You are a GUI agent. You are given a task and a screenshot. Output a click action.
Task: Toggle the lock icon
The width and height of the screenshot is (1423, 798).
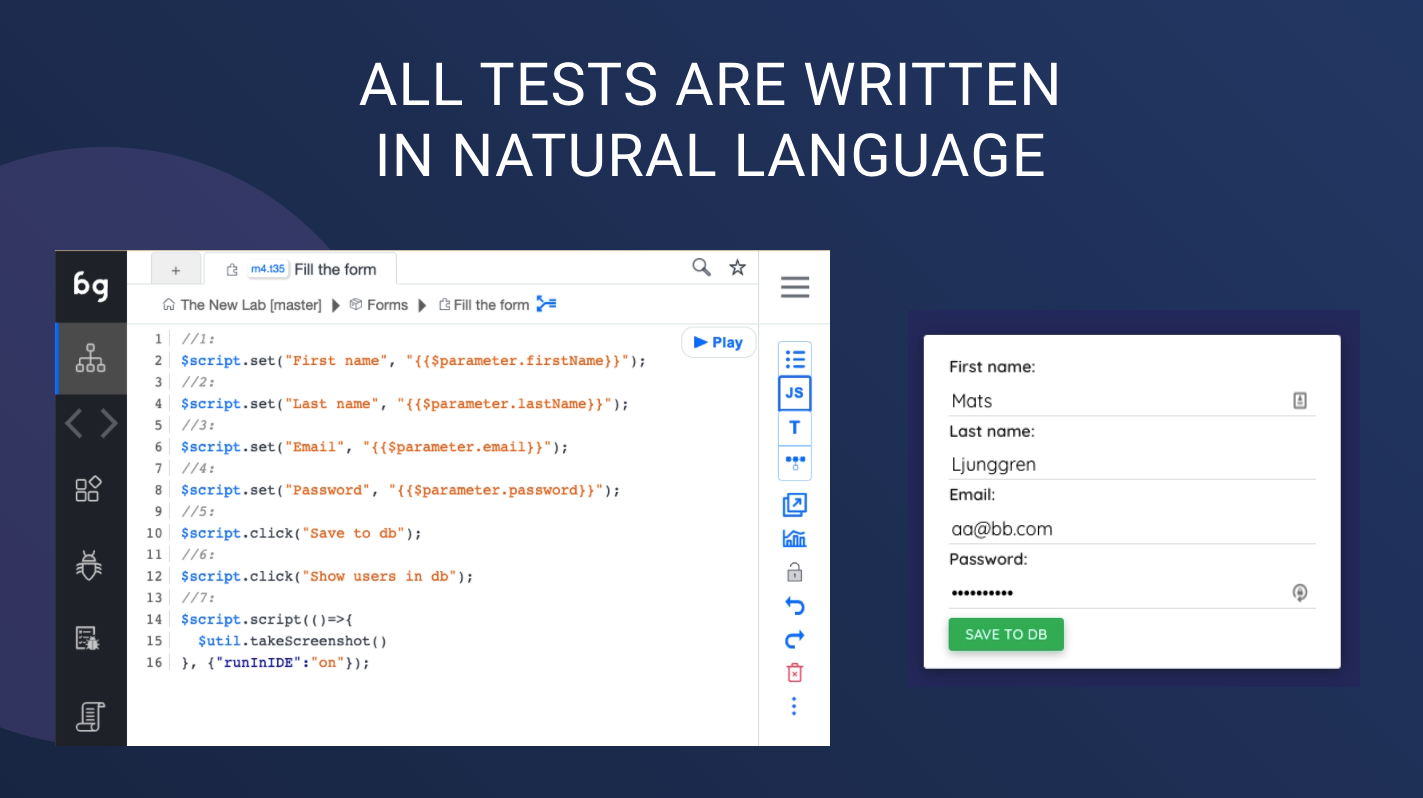click(x=795, y=572)
